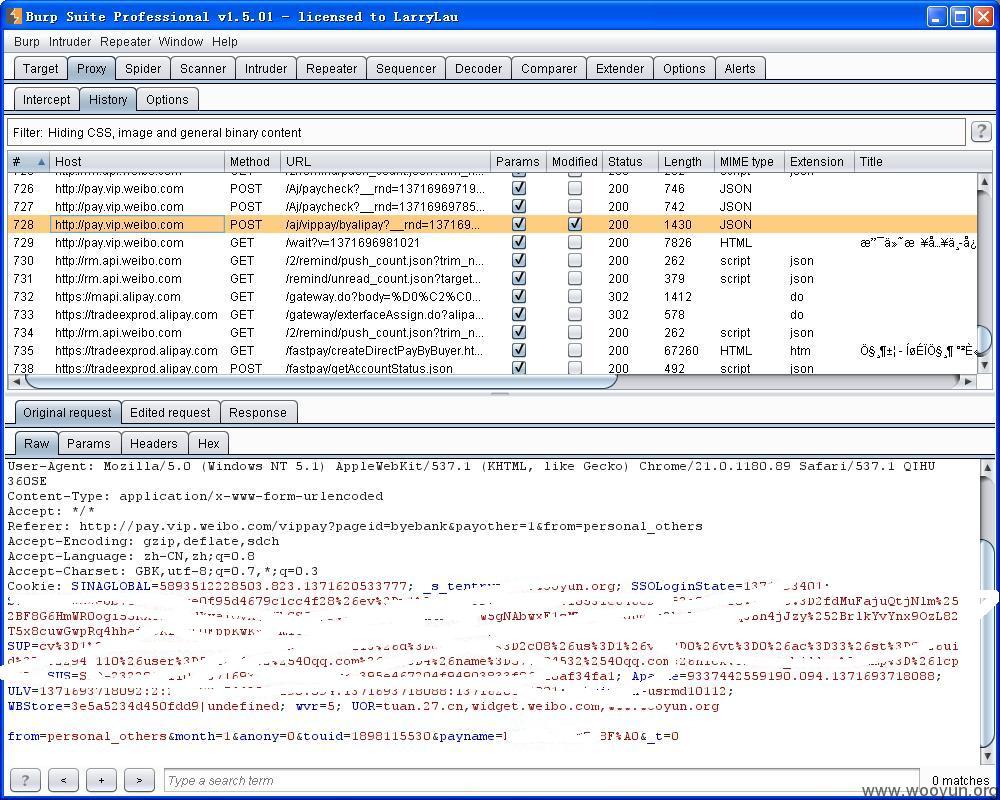Sort by MIME type column header
Viewport: 1000px width, 800px height.
[749, 161]
